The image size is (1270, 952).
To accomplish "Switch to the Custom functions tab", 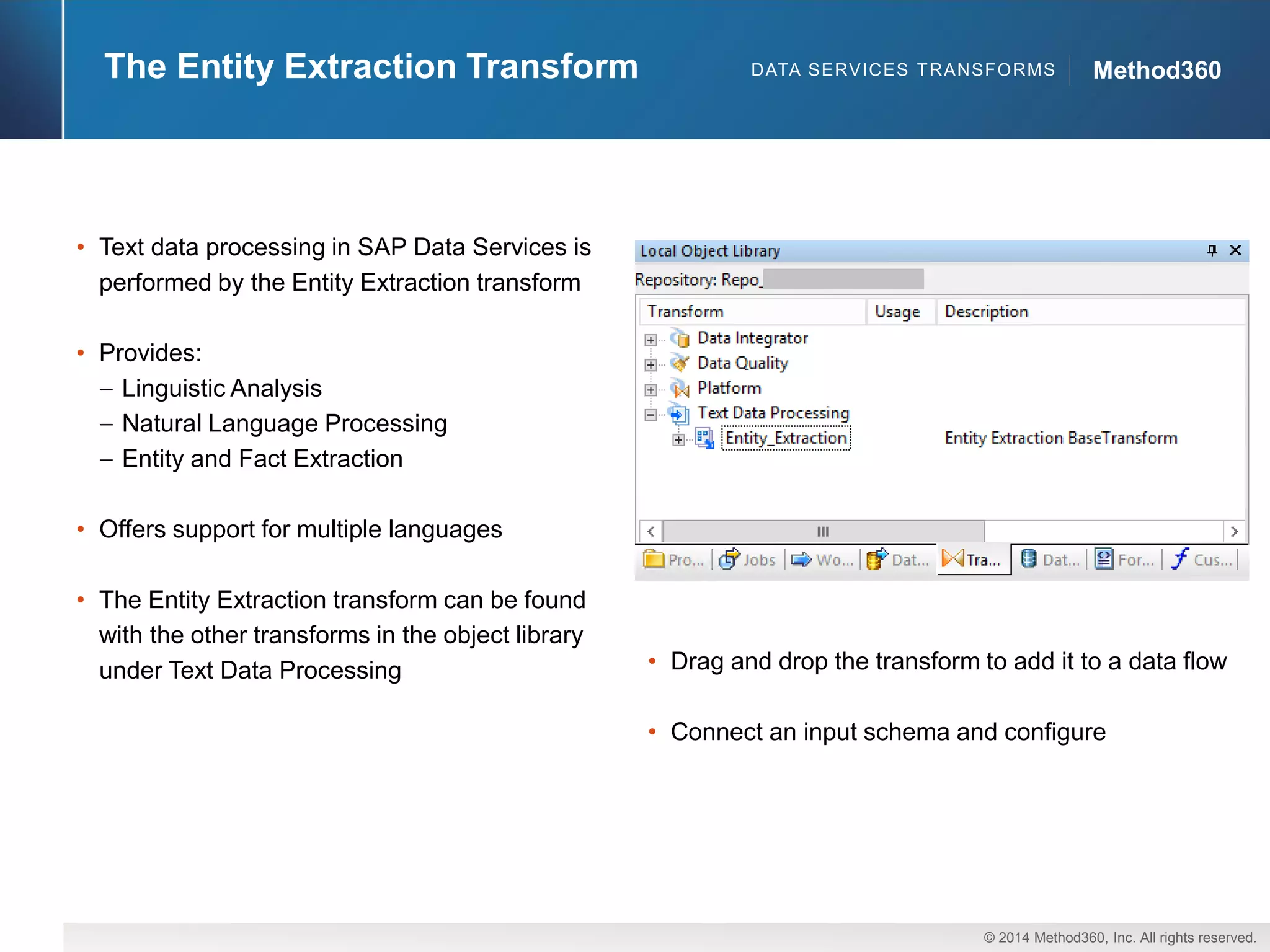I will [x=1202, y=560].
